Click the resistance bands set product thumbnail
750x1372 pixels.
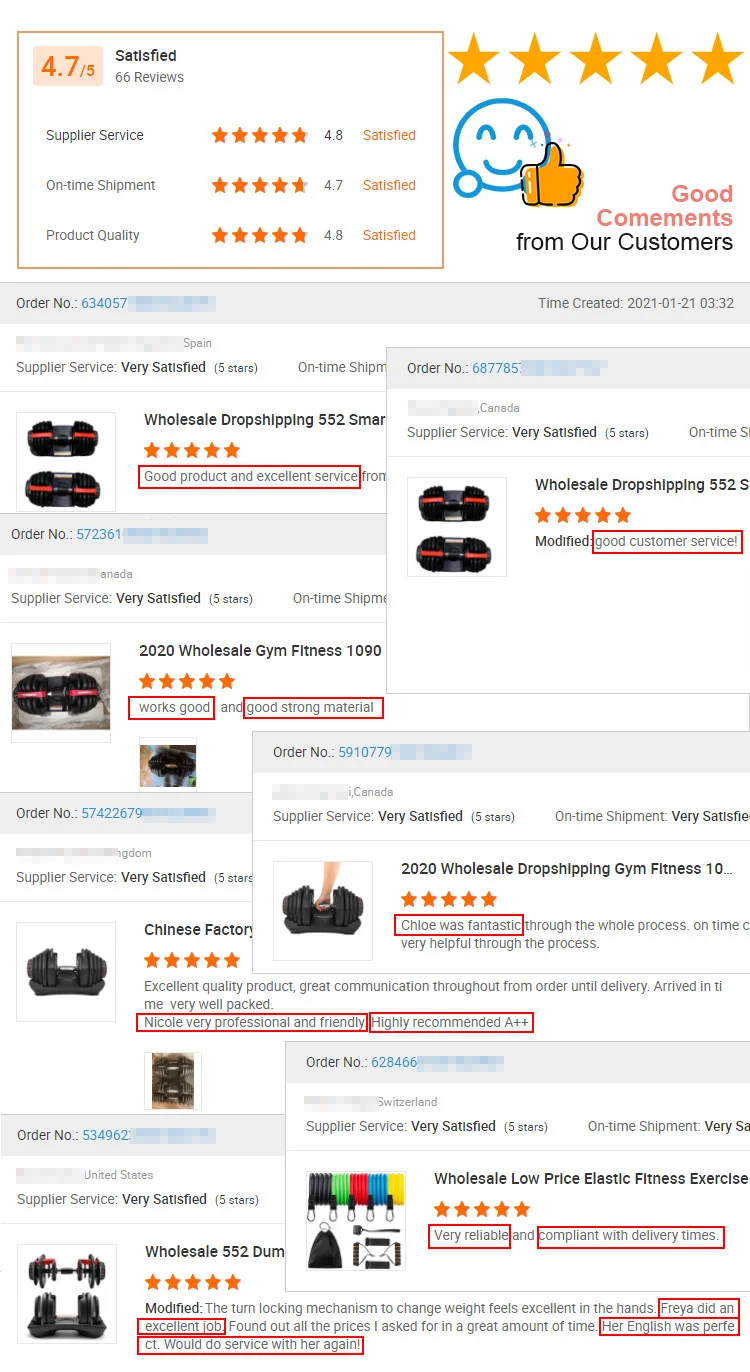click(x=356, y=1221)
